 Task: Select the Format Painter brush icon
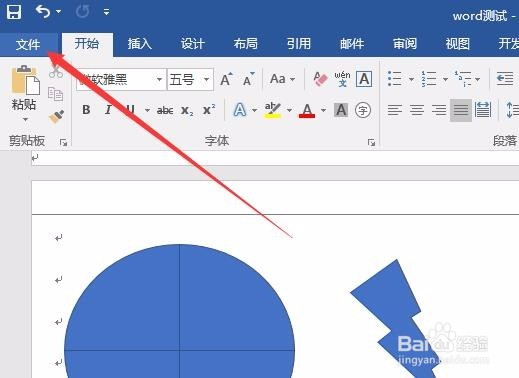(56, 117)
